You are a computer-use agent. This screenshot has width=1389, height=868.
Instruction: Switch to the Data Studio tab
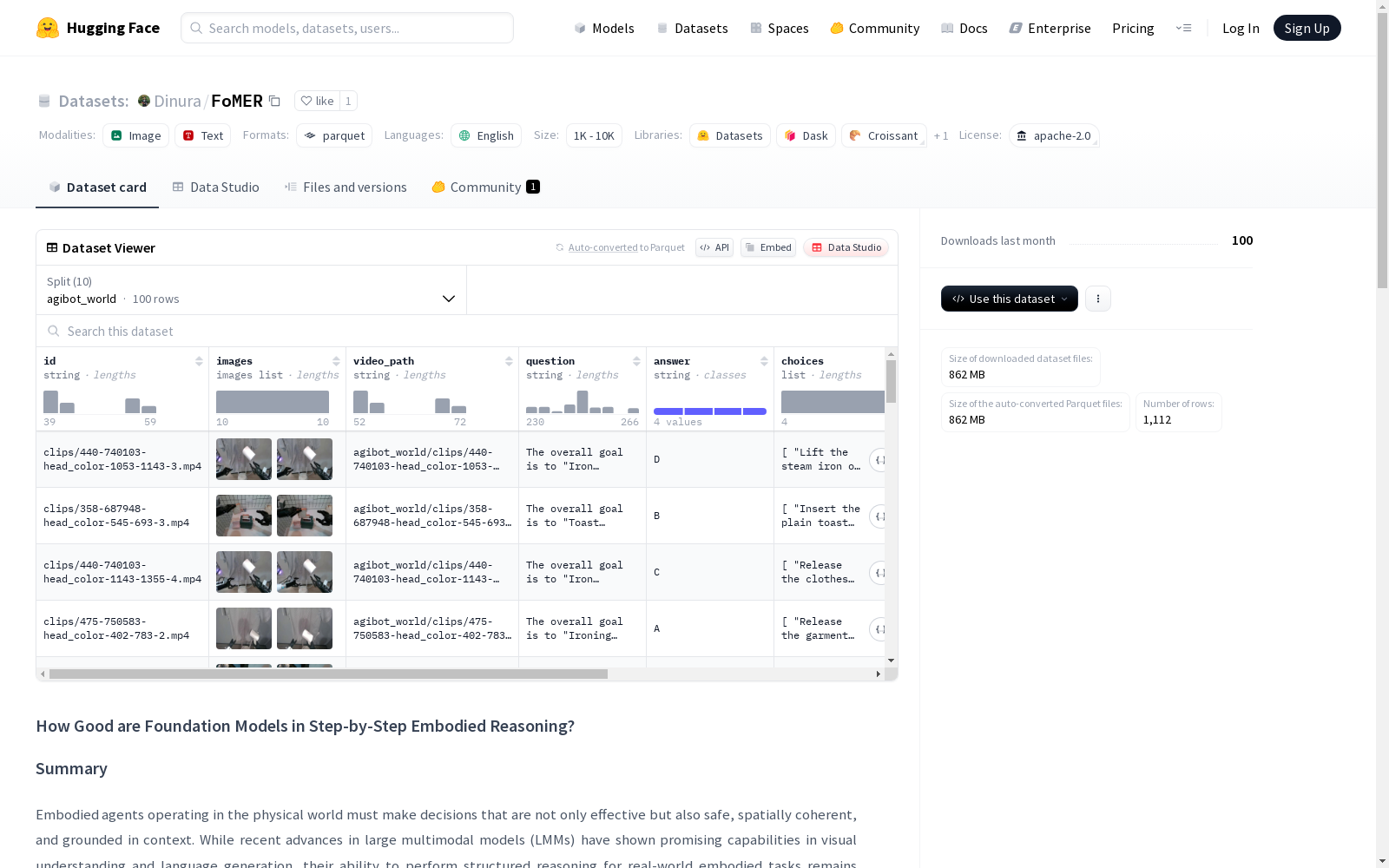point(215,187)
